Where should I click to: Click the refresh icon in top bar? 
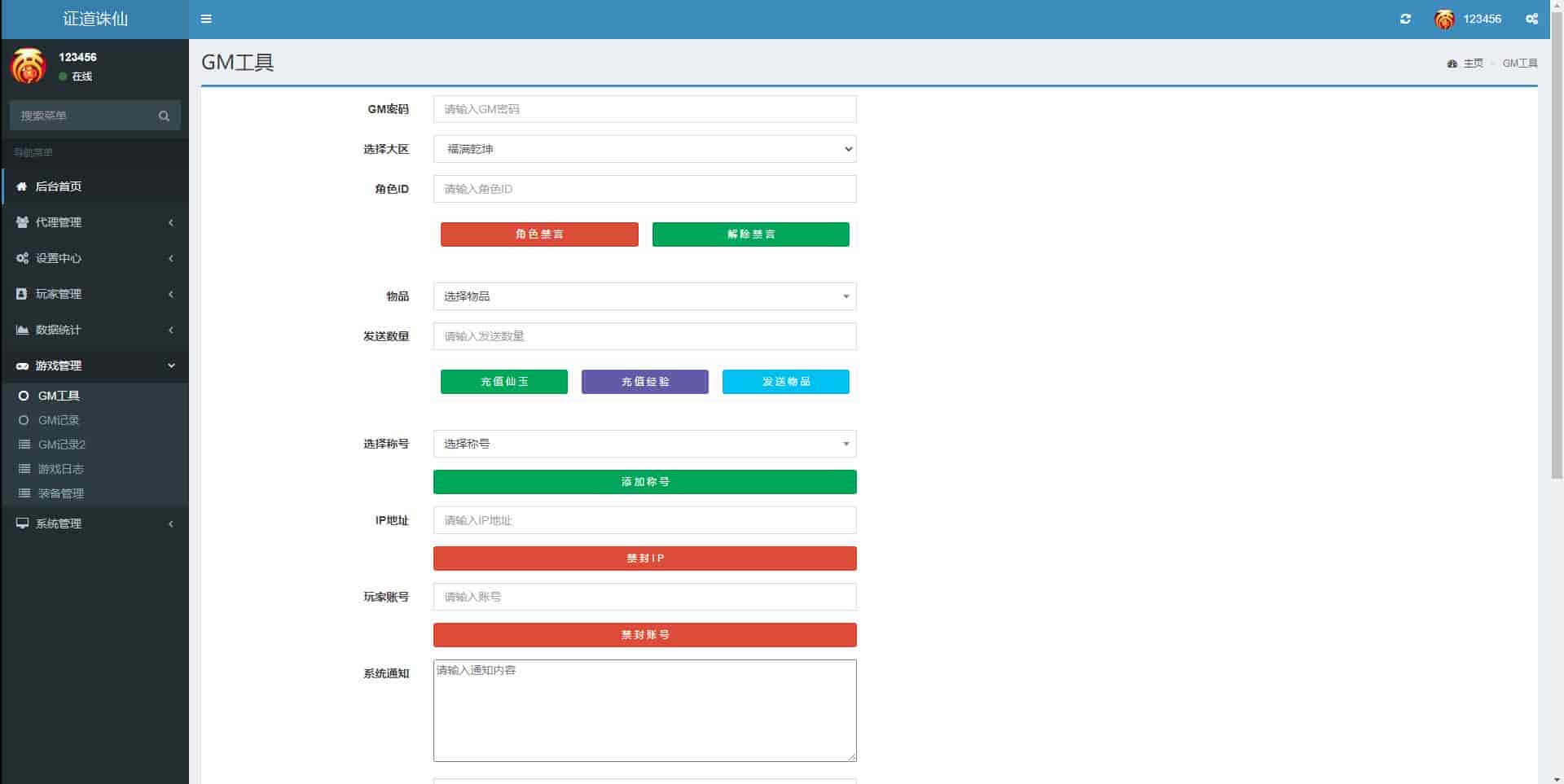click(1405, 19)
